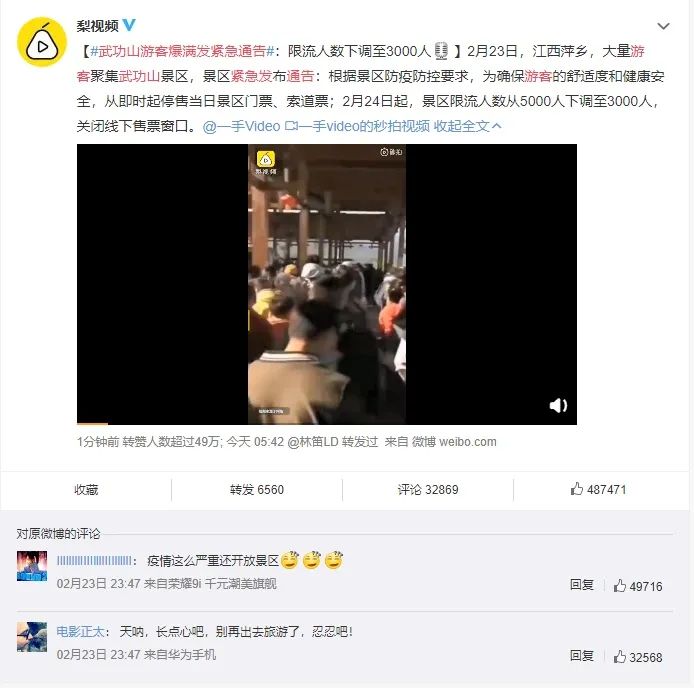
Task: Open the 一手video的秒拍视频 video link
Action: (358, 126)
